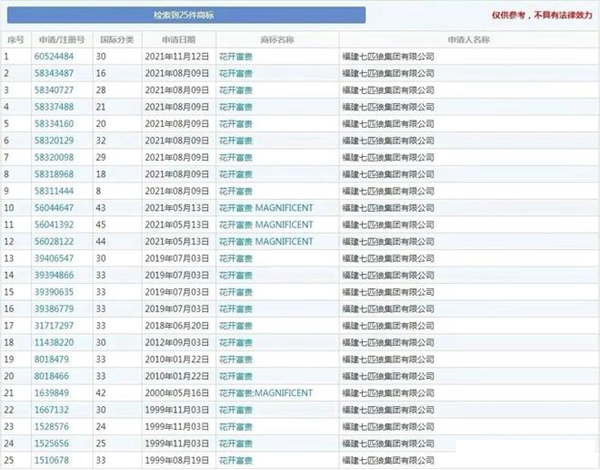Viewport: 600px width, 470px height.
Task: Click 花开富贵 MAGNIFICENT name in row 11
Action: [x=266, y=225]
